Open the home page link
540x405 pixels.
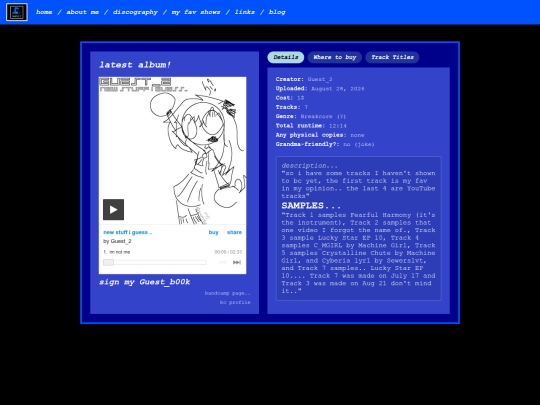44,12
